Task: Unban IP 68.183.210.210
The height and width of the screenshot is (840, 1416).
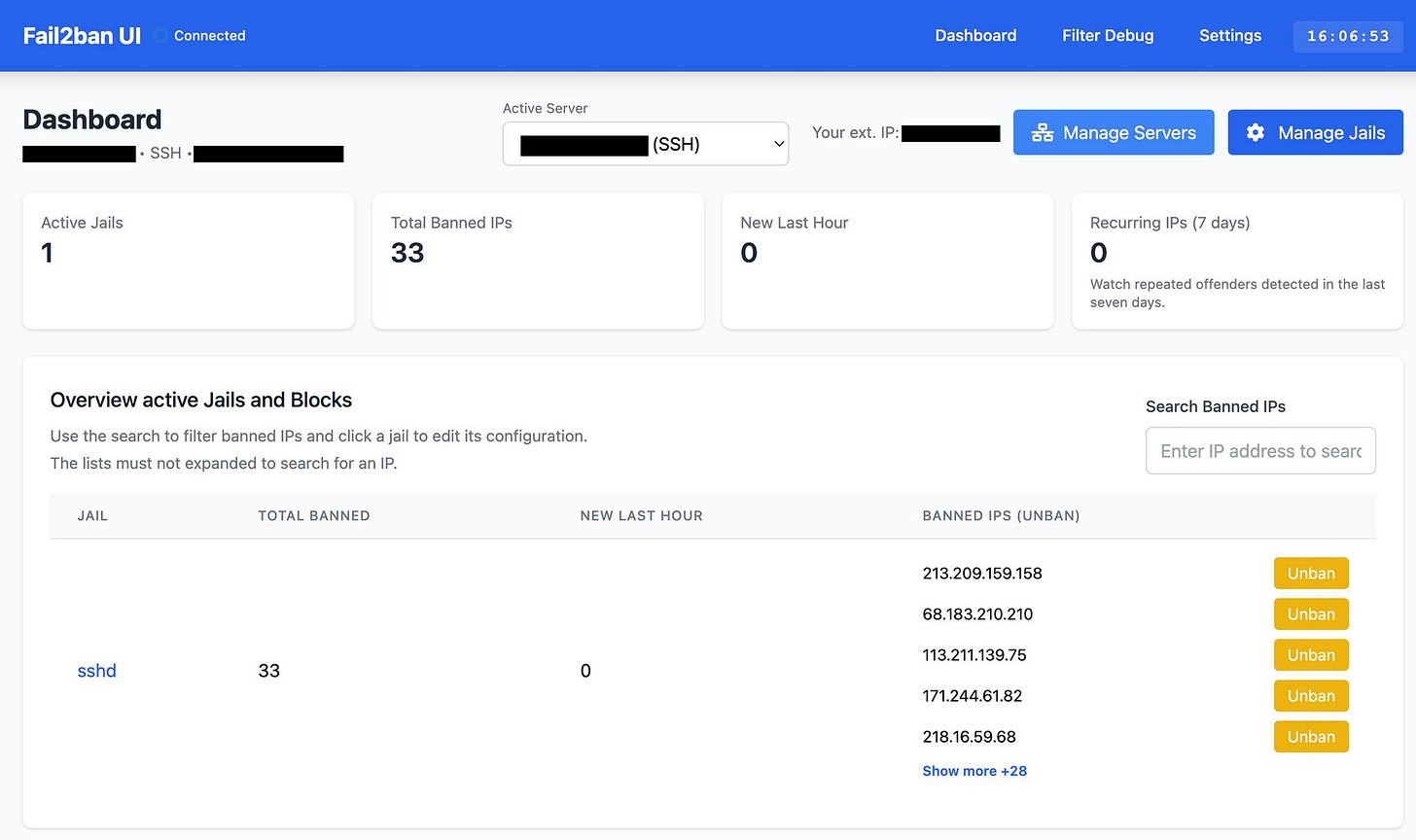Action: point(1310,613)
